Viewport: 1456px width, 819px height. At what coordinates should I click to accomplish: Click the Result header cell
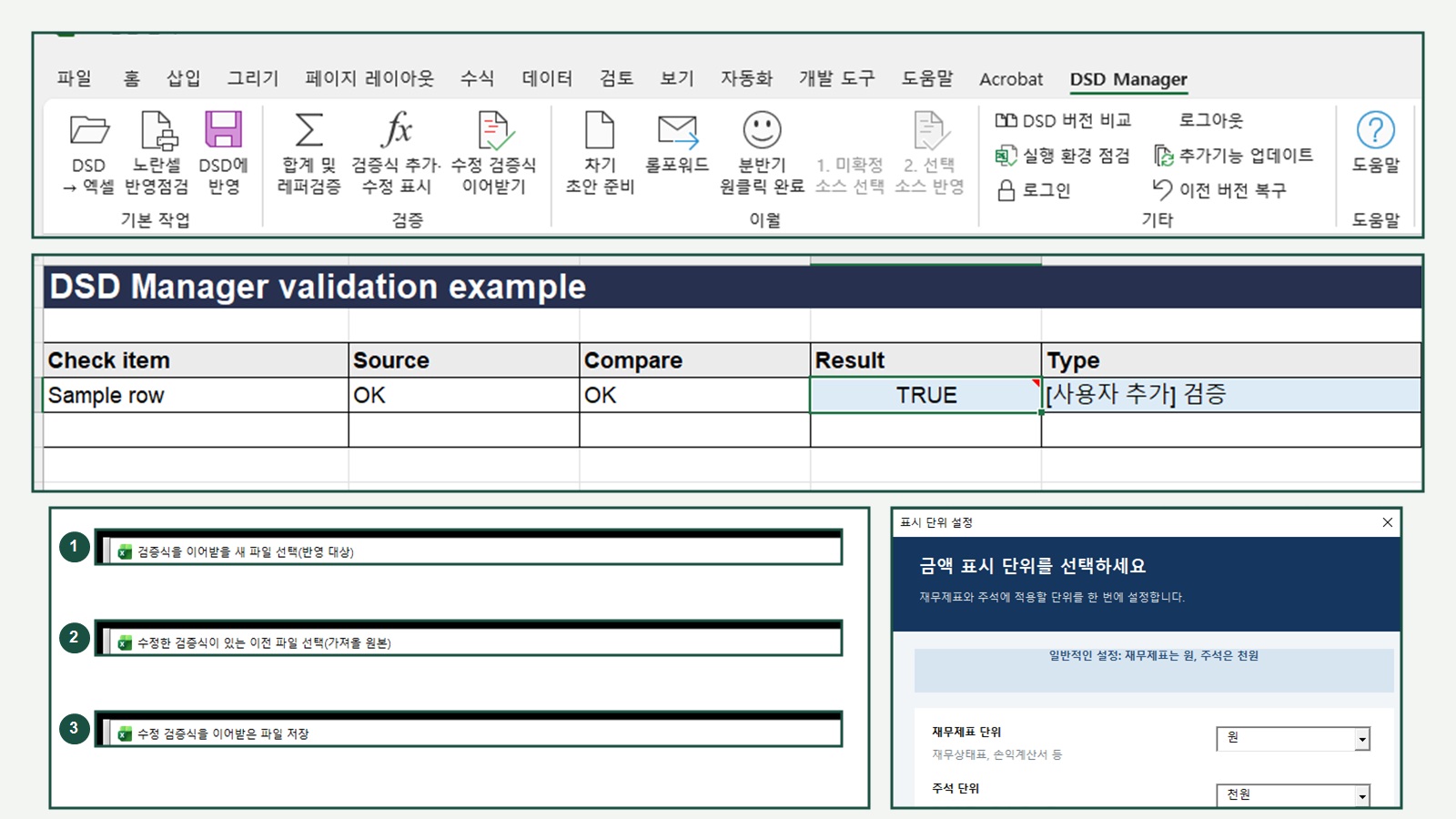tap(926, 360)
